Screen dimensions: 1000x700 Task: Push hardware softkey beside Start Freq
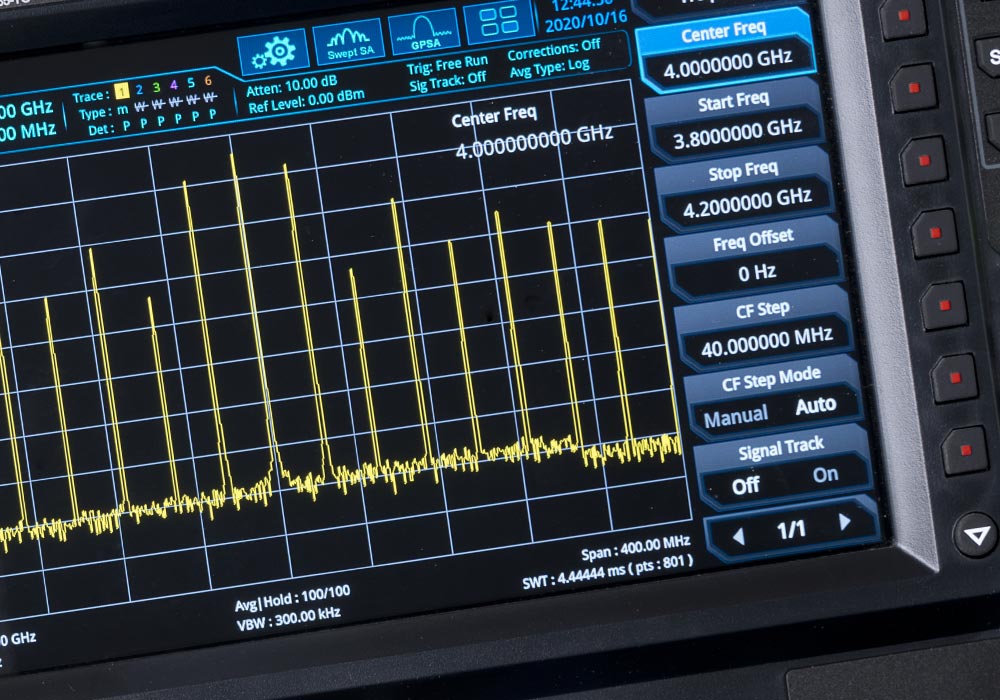pyautogui.click(x=913, y=88)
